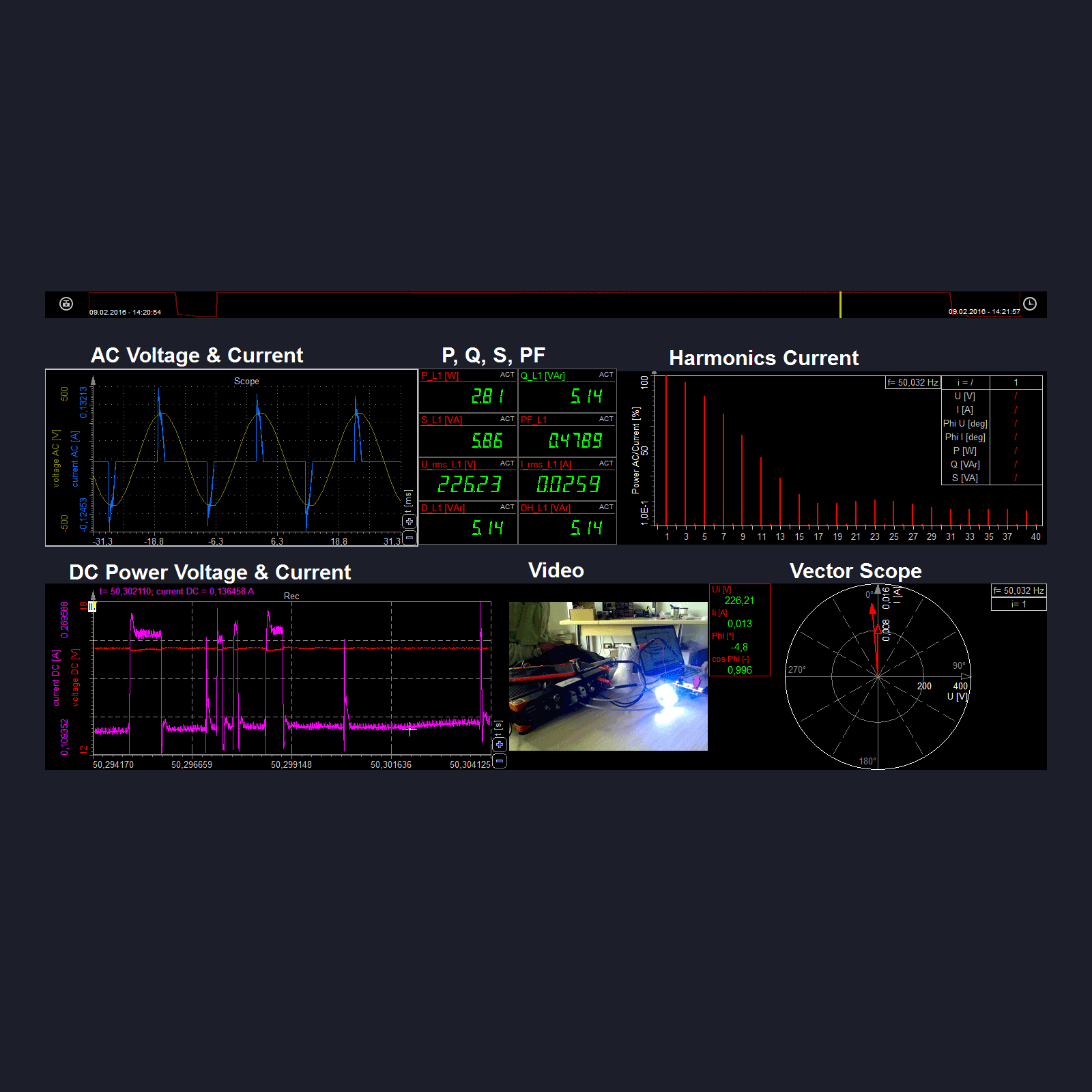The width and height of the screenshot is (1092, 1092).
Task: Click the current DC [A] axis label
Action: coord(56,678)
